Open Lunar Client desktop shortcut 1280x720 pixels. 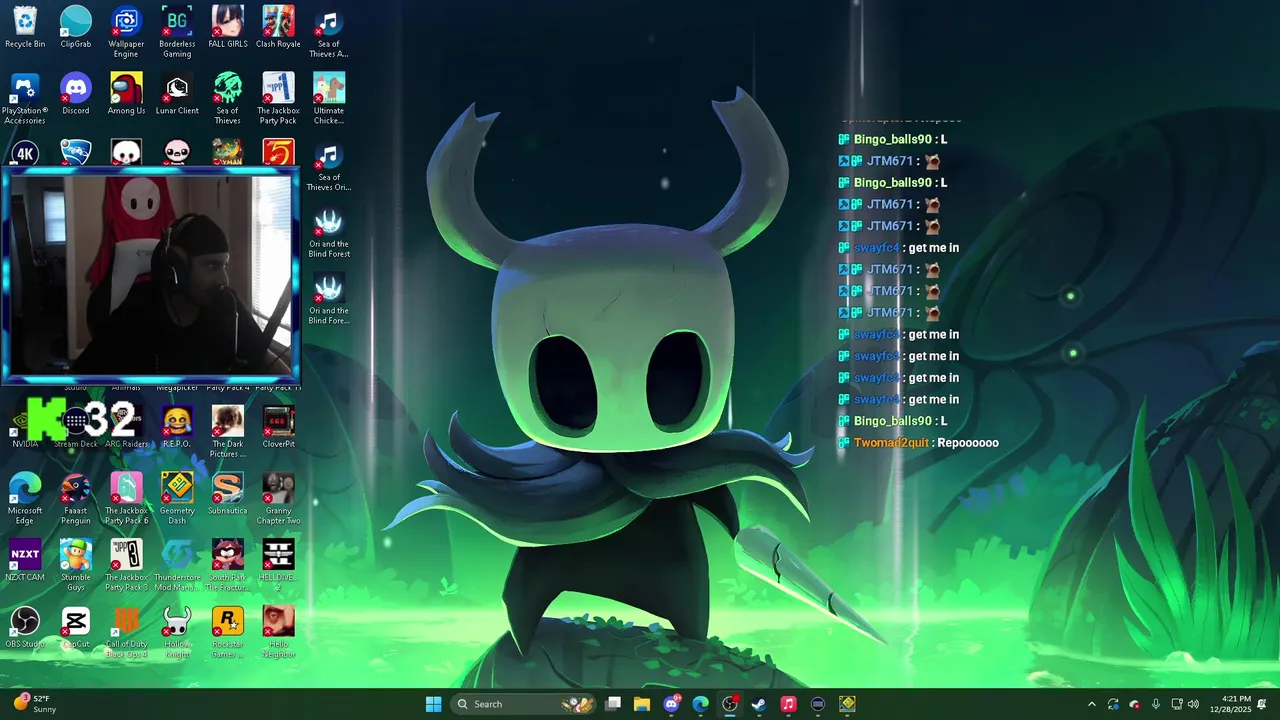click(177, 94)
